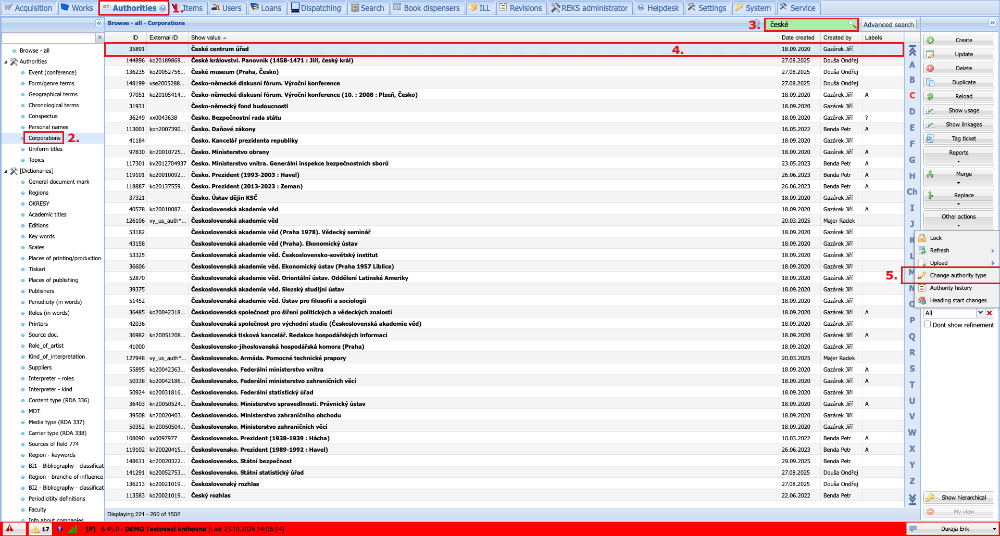Open the yellow warning counter showing 17

(40, 529)
